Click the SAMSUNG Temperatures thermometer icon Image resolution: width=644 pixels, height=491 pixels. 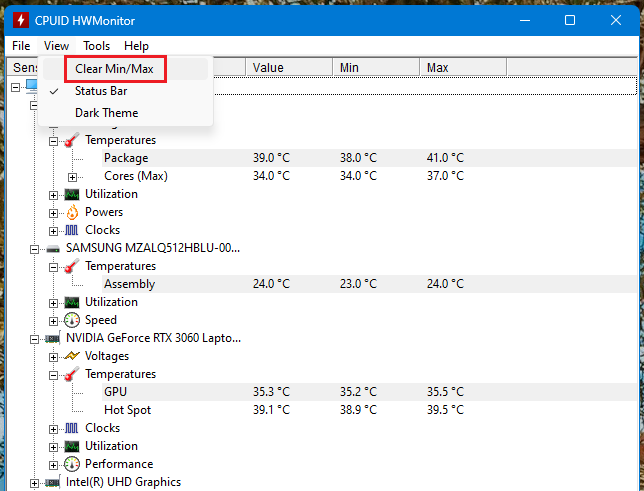pyautogui.click(x=72, y=267)
